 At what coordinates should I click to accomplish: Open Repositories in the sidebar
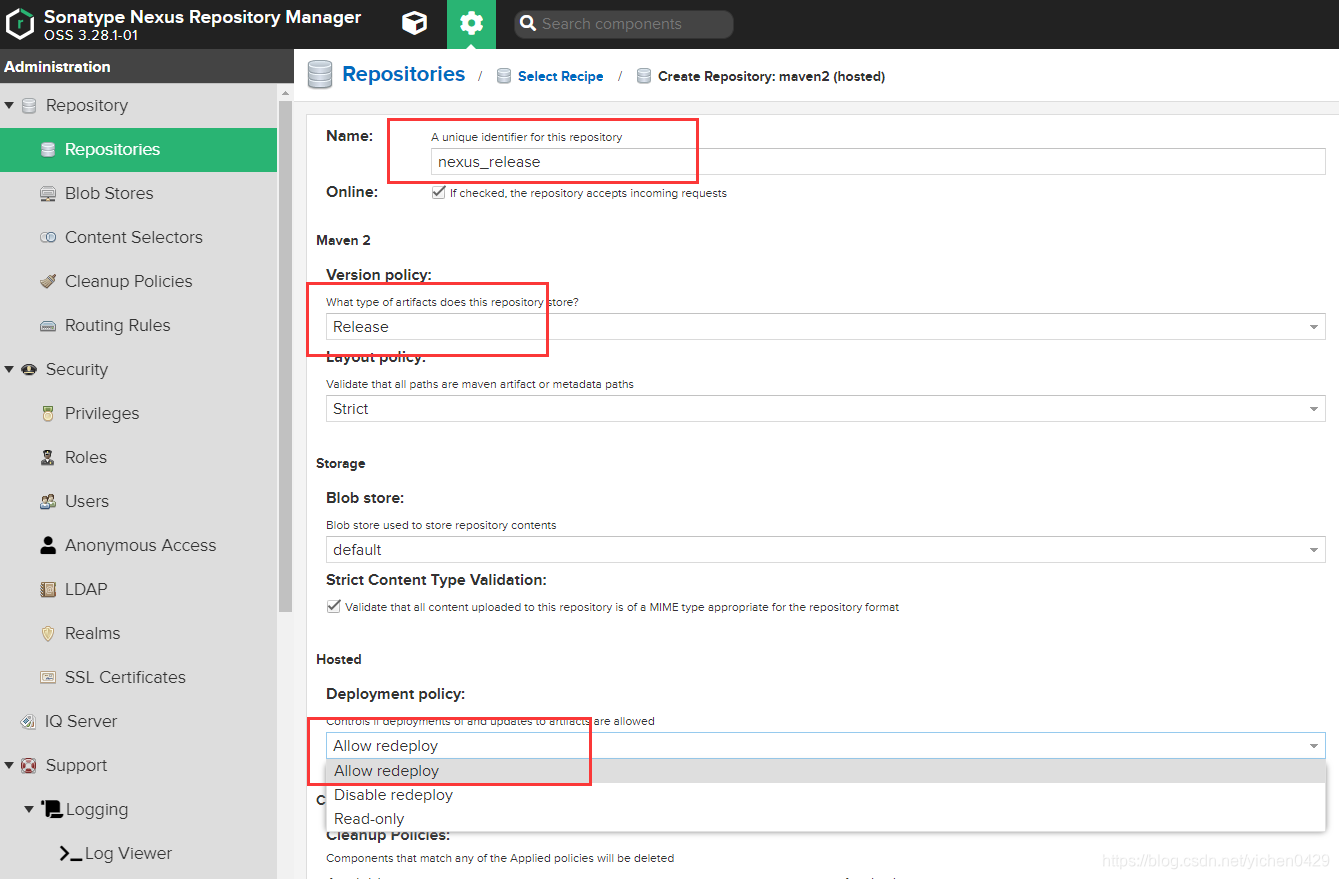tap(138, 150)
